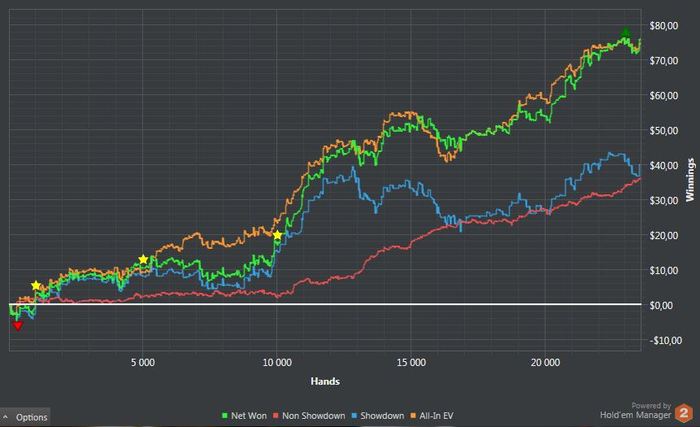Click the 20 000 hands axis label

tap(545, 363)
